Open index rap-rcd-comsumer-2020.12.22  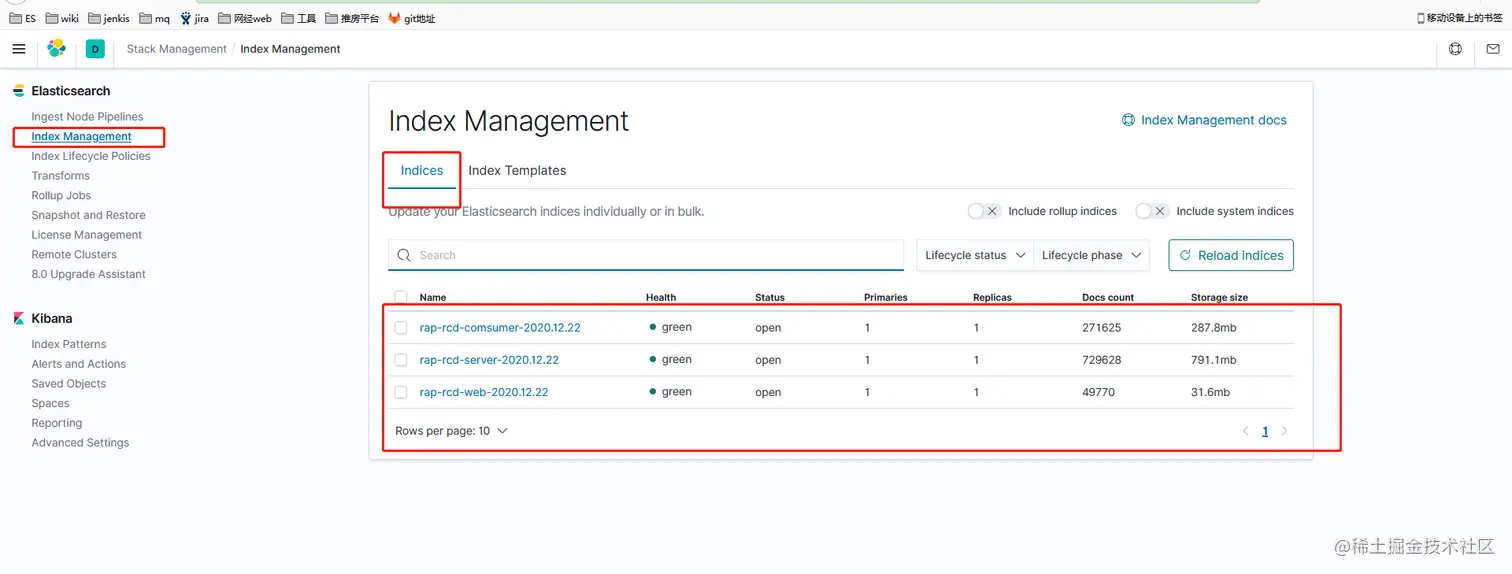click(x=500, y=327)
